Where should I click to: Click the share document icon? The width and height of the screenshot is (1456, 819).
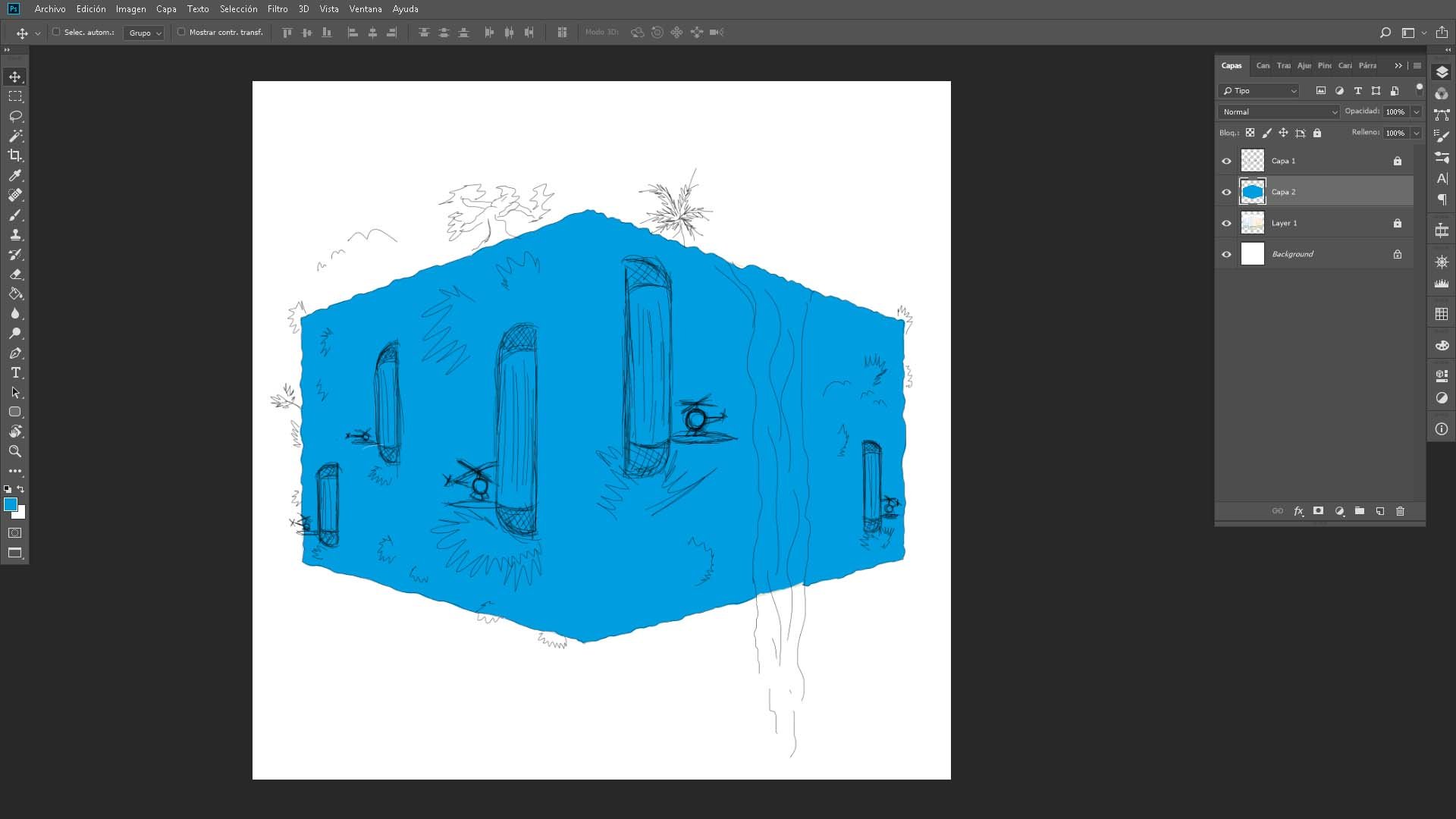tap(1442, 33)
